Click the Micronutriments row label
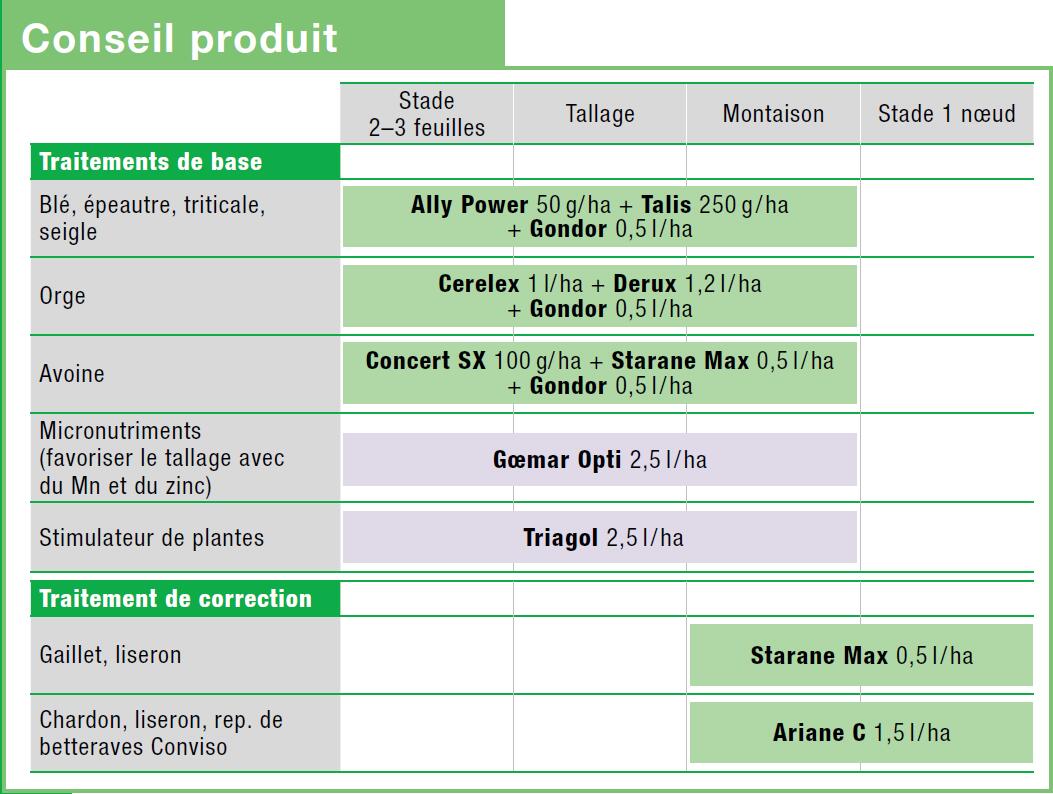 pyautogui.click(x=160, y=459)
